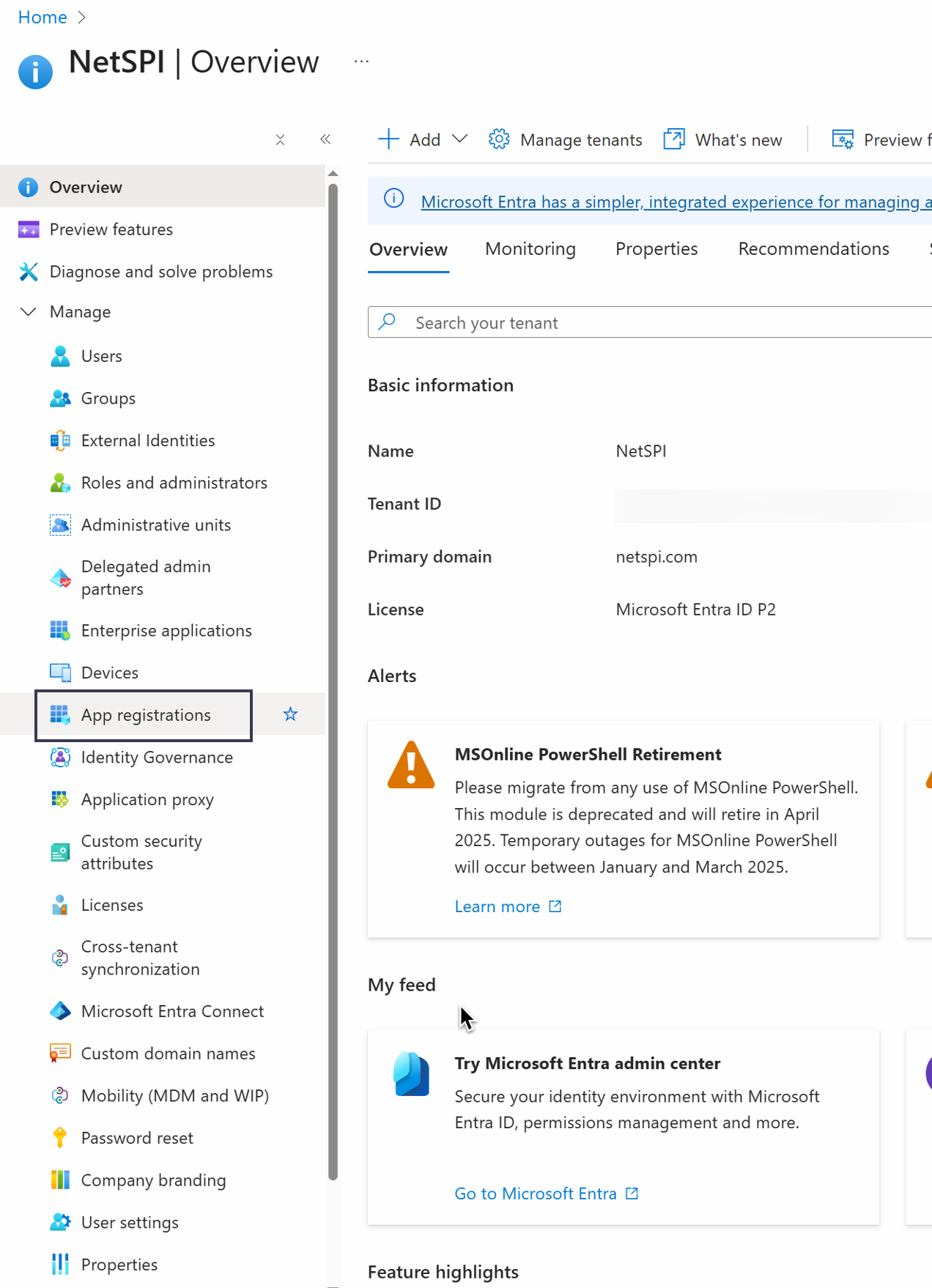
Task: Click the User settings gear icon
Action: click(x=60, y=1223)
